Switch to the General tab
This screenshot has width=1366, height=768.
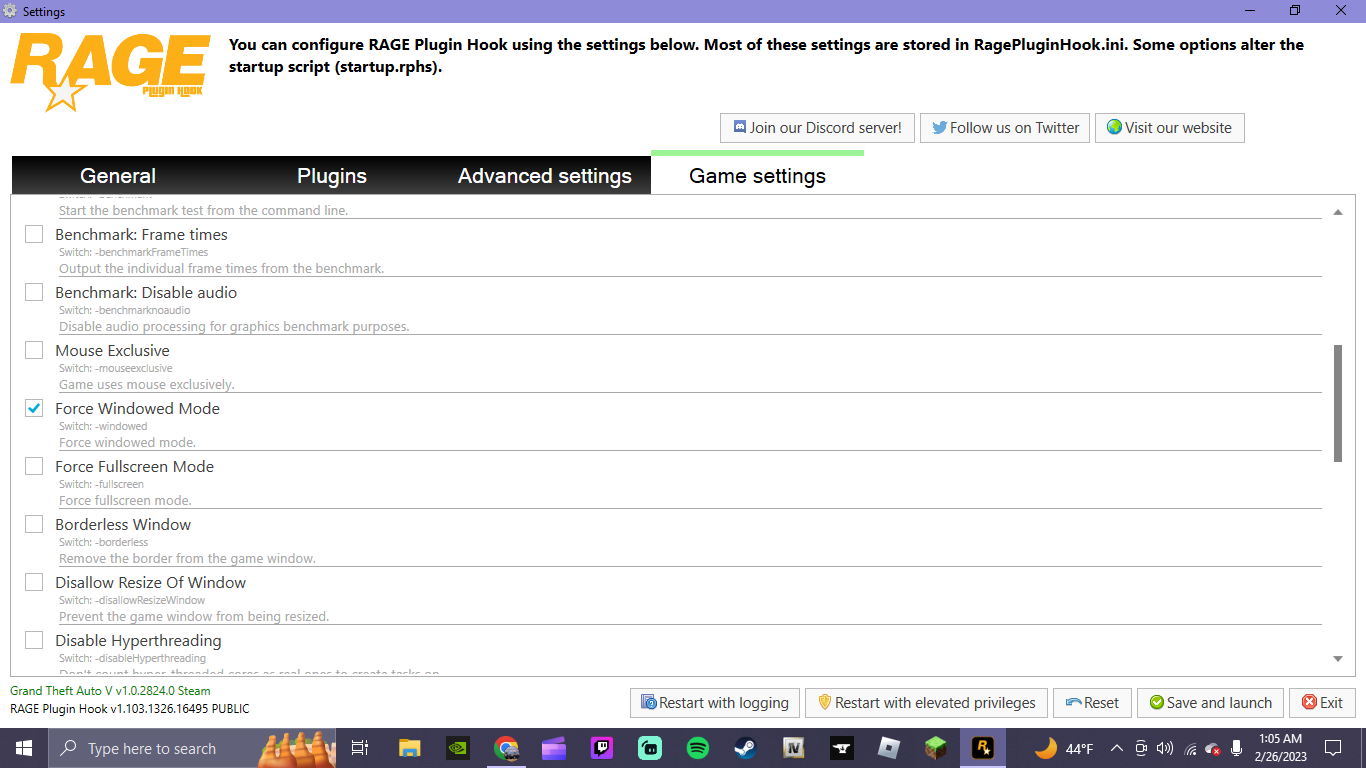pyautogui.click(x=118, y=176)
